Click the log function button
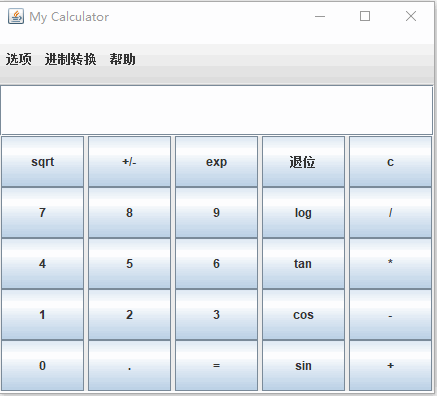 303,213
